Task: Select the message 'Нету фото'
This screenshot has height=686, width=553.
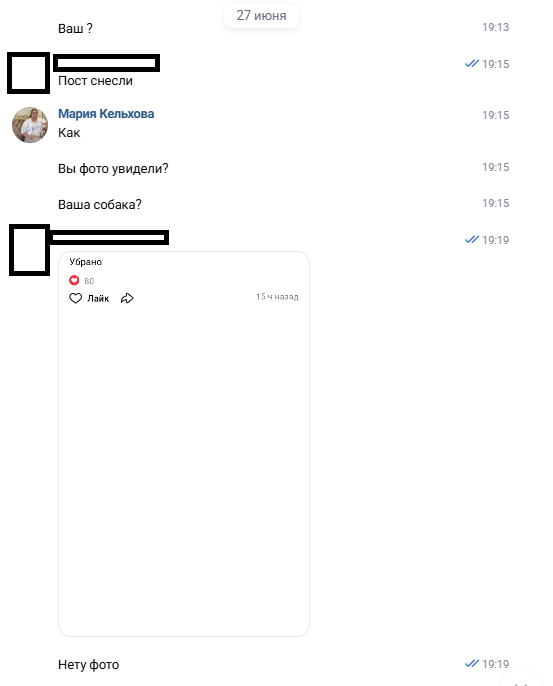Action: [x=88, y=665]
